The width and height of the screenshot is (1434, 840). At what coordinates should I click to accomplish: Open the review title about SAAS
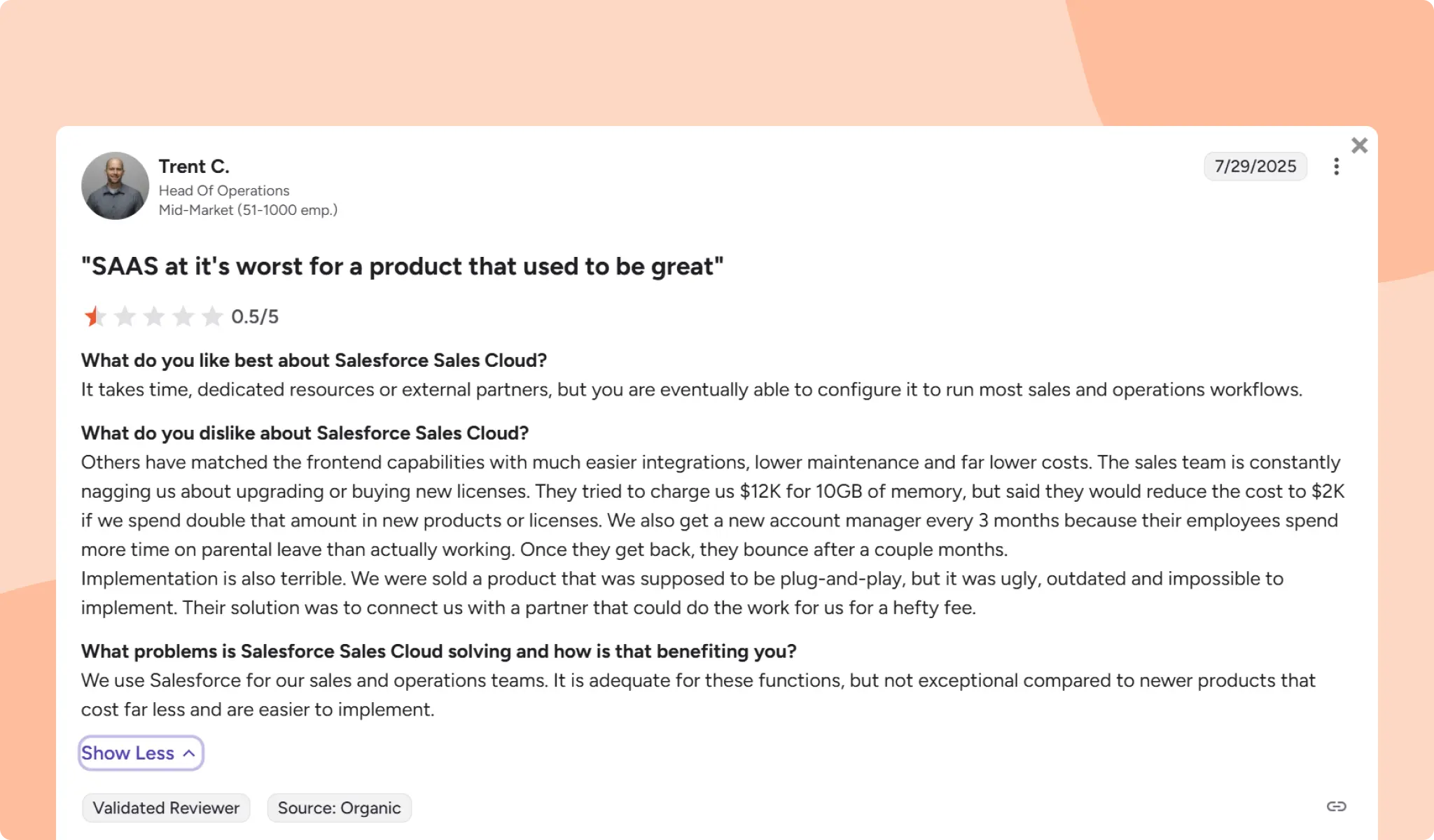coord(402,266)
